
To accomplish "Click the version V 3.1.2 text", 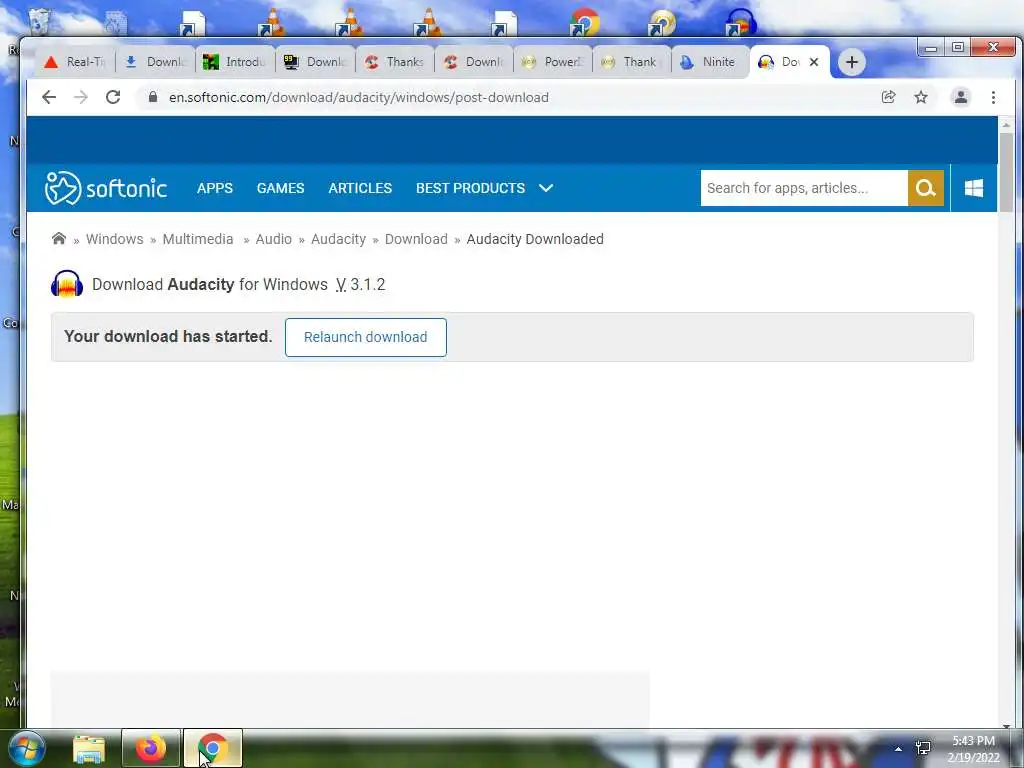I will click(360, 285).
